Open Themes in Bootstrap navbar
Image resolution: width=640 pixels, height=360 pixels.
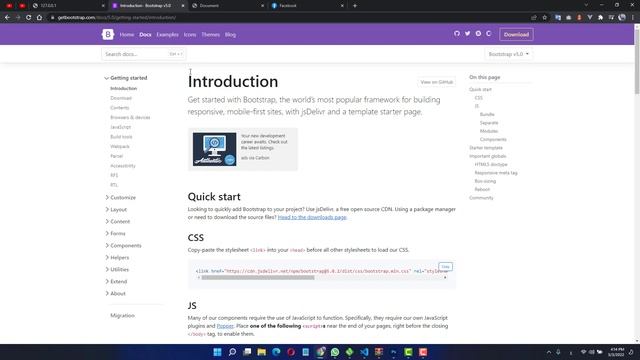211,35
